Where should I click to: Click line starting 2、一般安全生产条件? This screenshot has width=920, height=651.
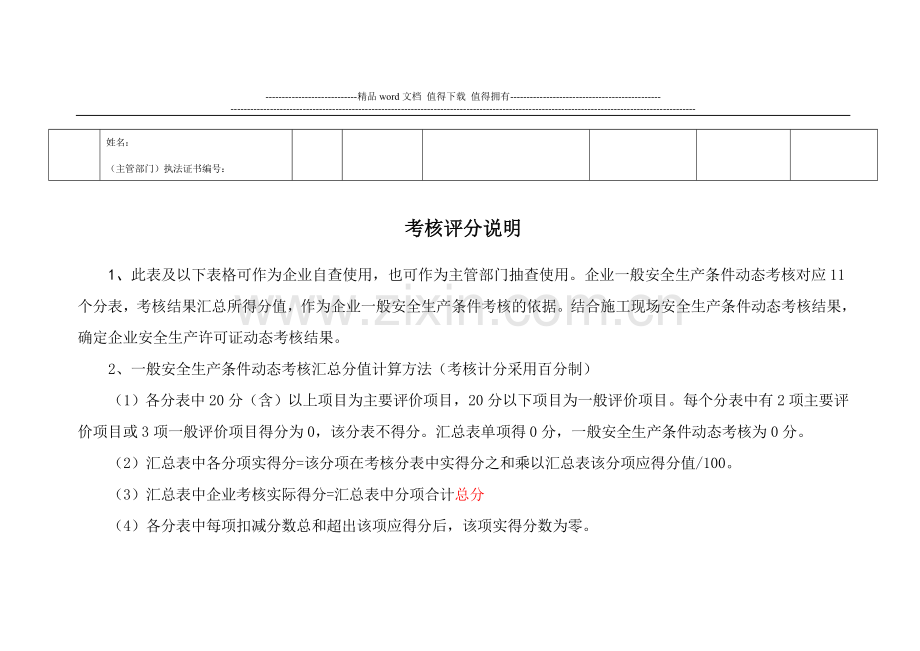coord(349,369)
